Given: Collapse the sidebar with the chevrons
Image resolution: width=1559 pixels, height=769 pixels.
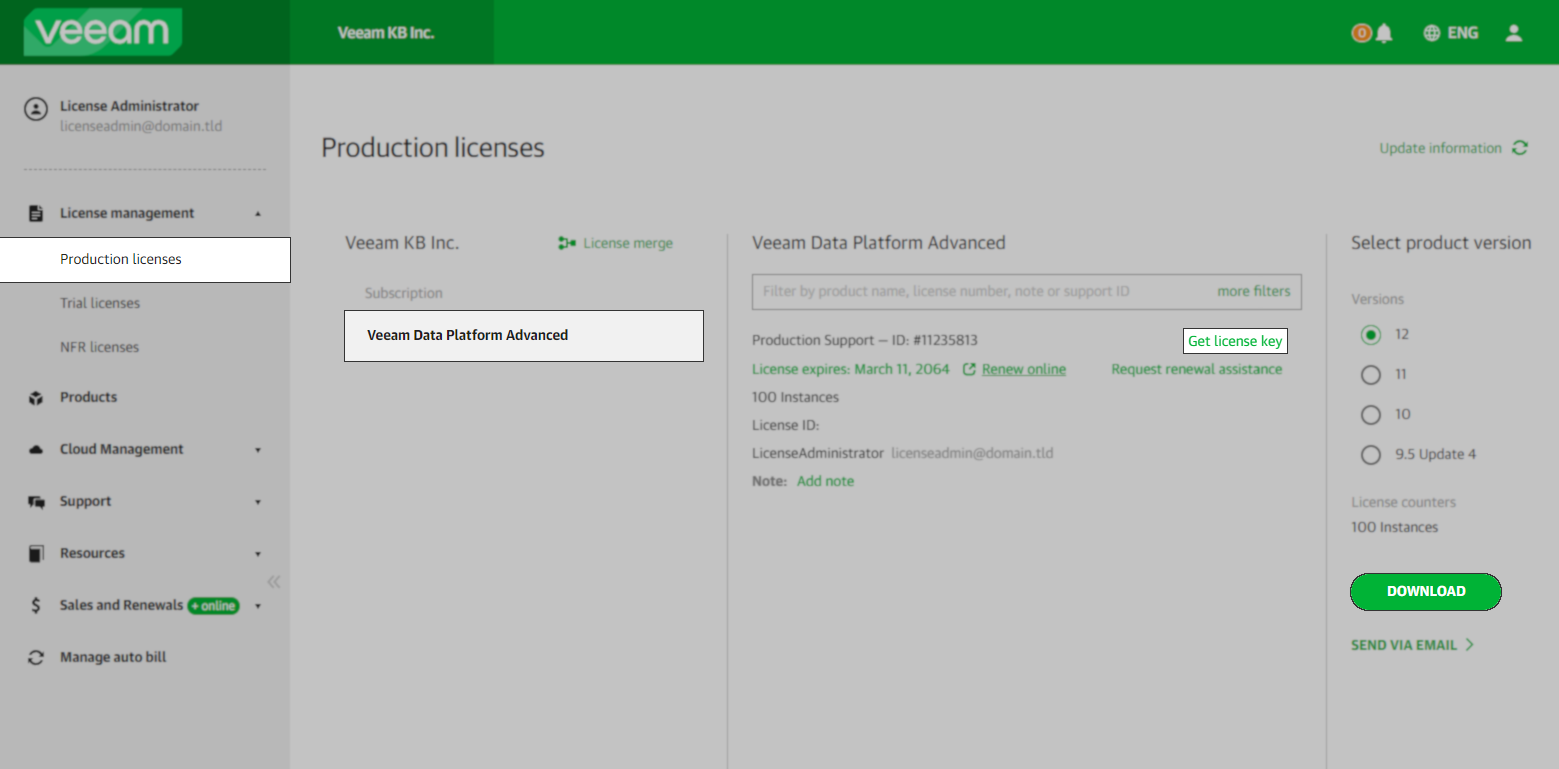Looking at the screenshot, I should 273,581.
